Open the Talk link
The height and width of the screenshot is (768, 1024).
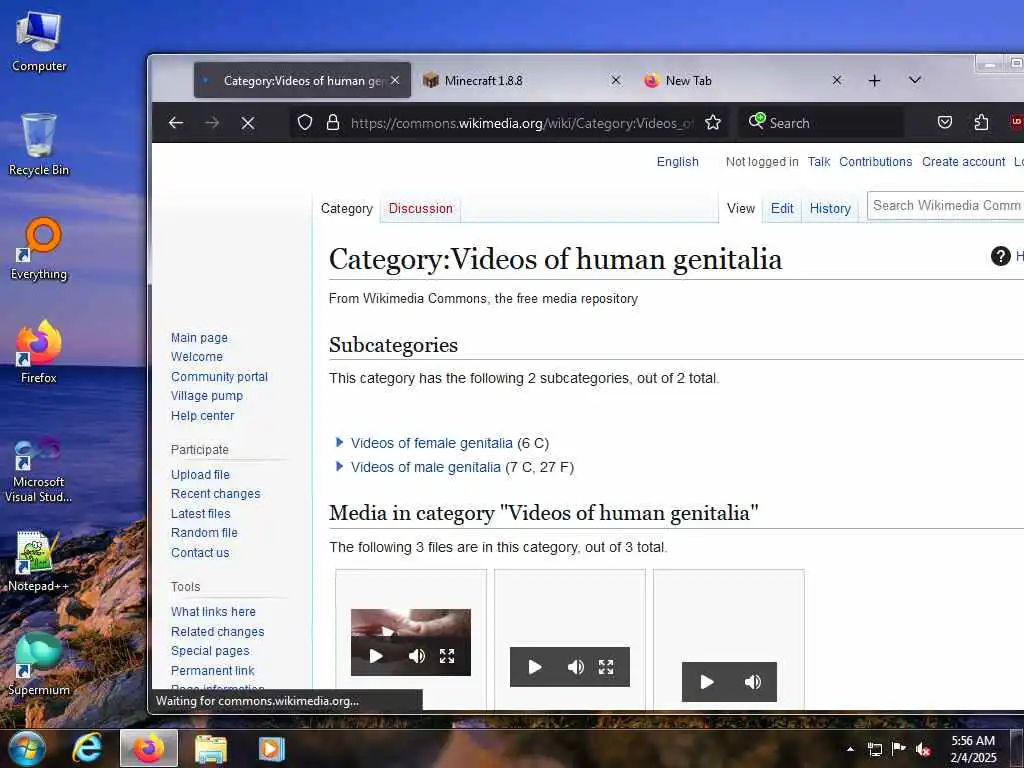[818, 162]
